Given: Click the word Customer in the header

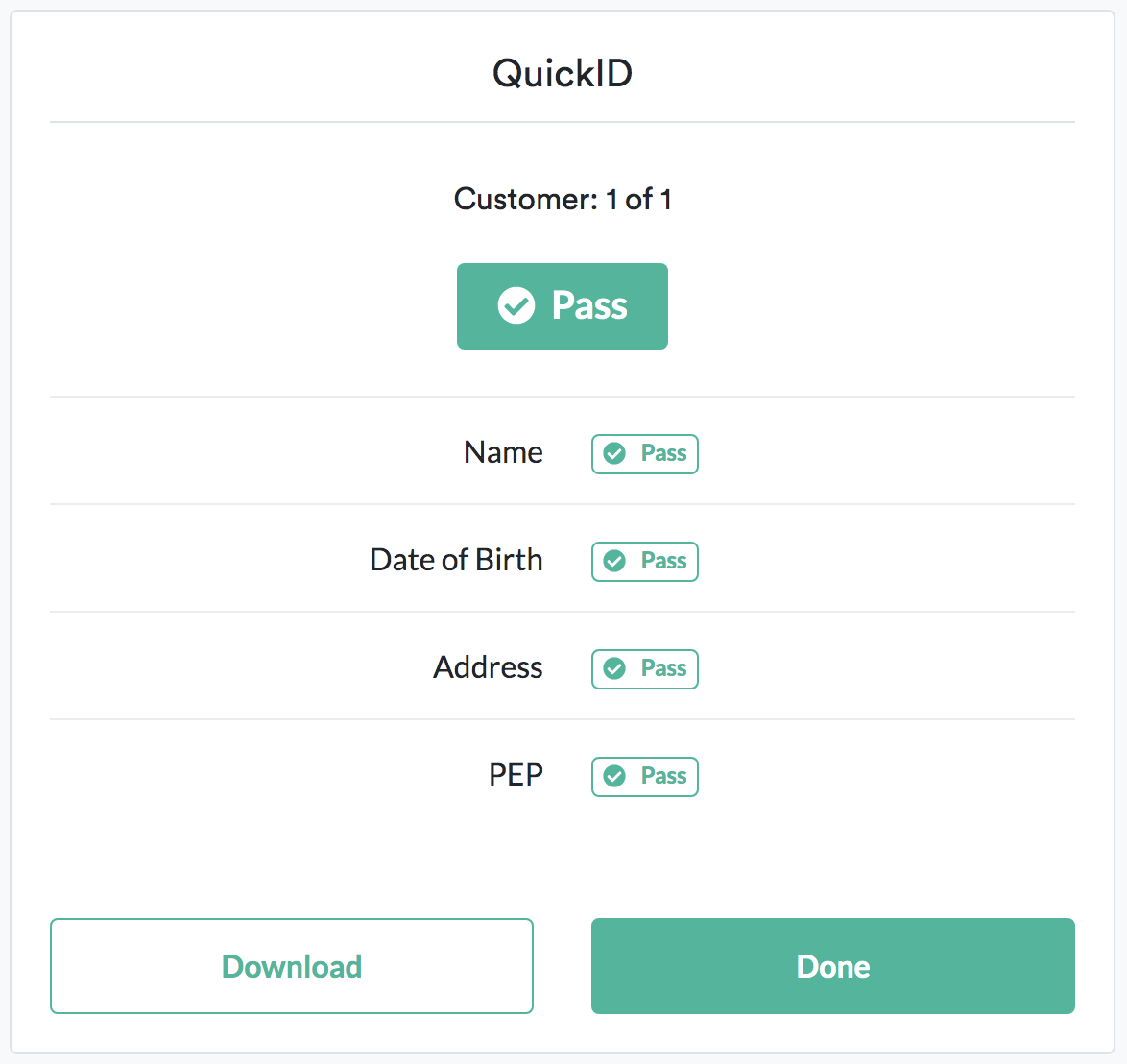Looking at the screenshot, I should (x=524, y=200).
